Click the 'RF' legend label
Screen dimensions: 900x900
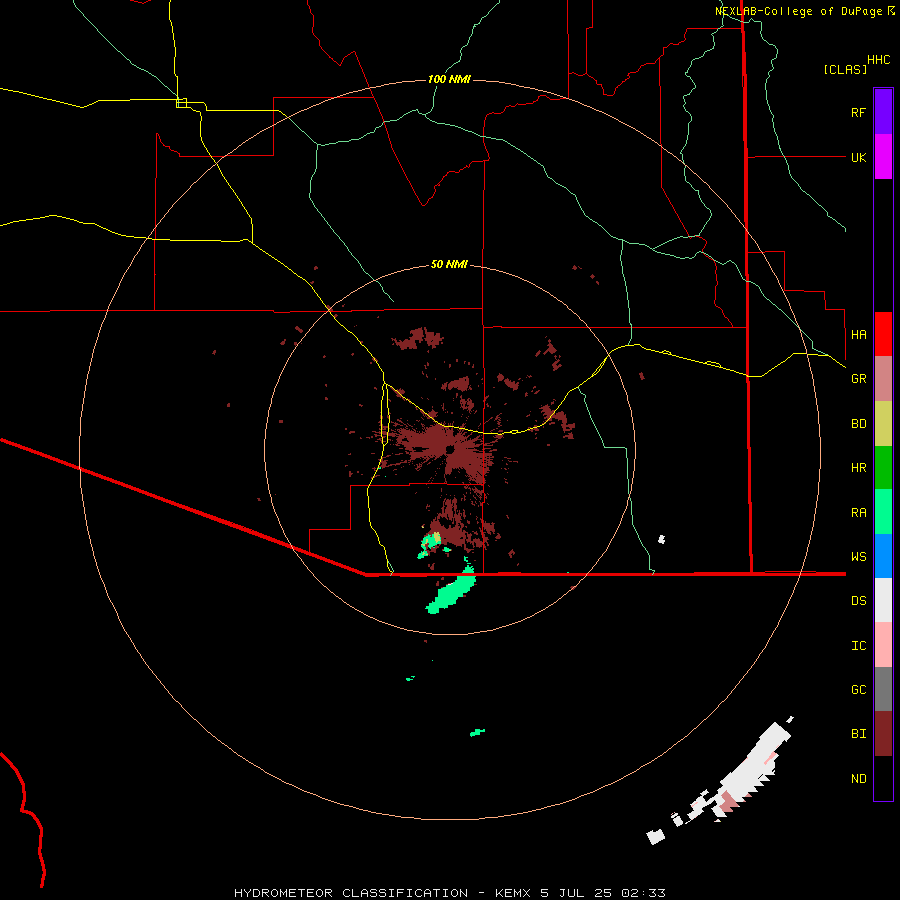coord(858,112)
